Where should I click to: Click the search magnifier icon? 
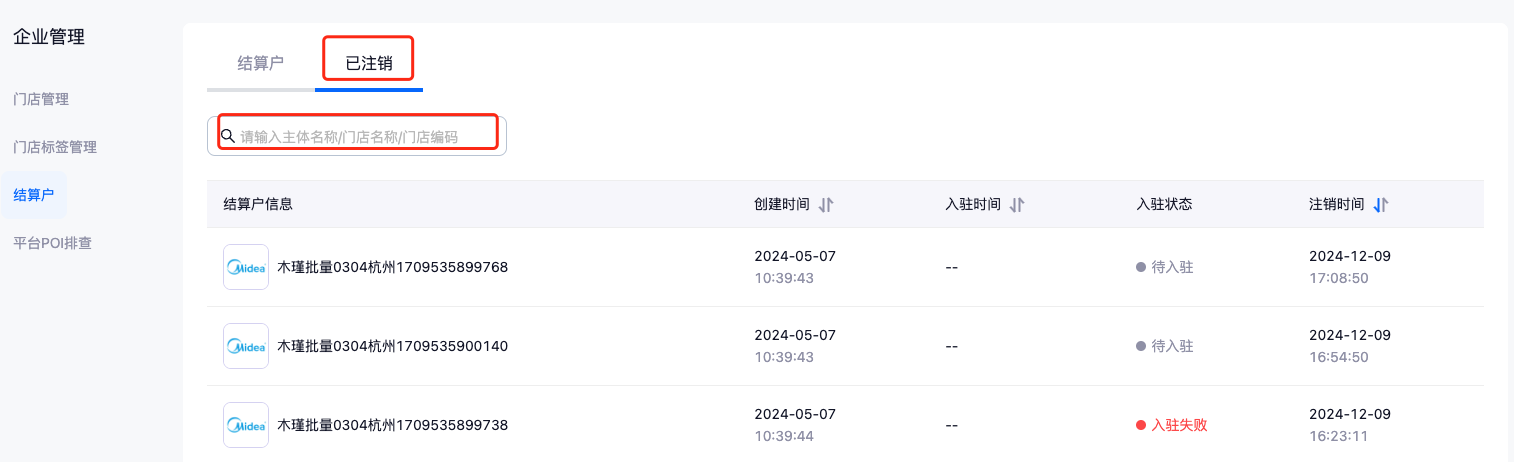click(x=228, y=136)
